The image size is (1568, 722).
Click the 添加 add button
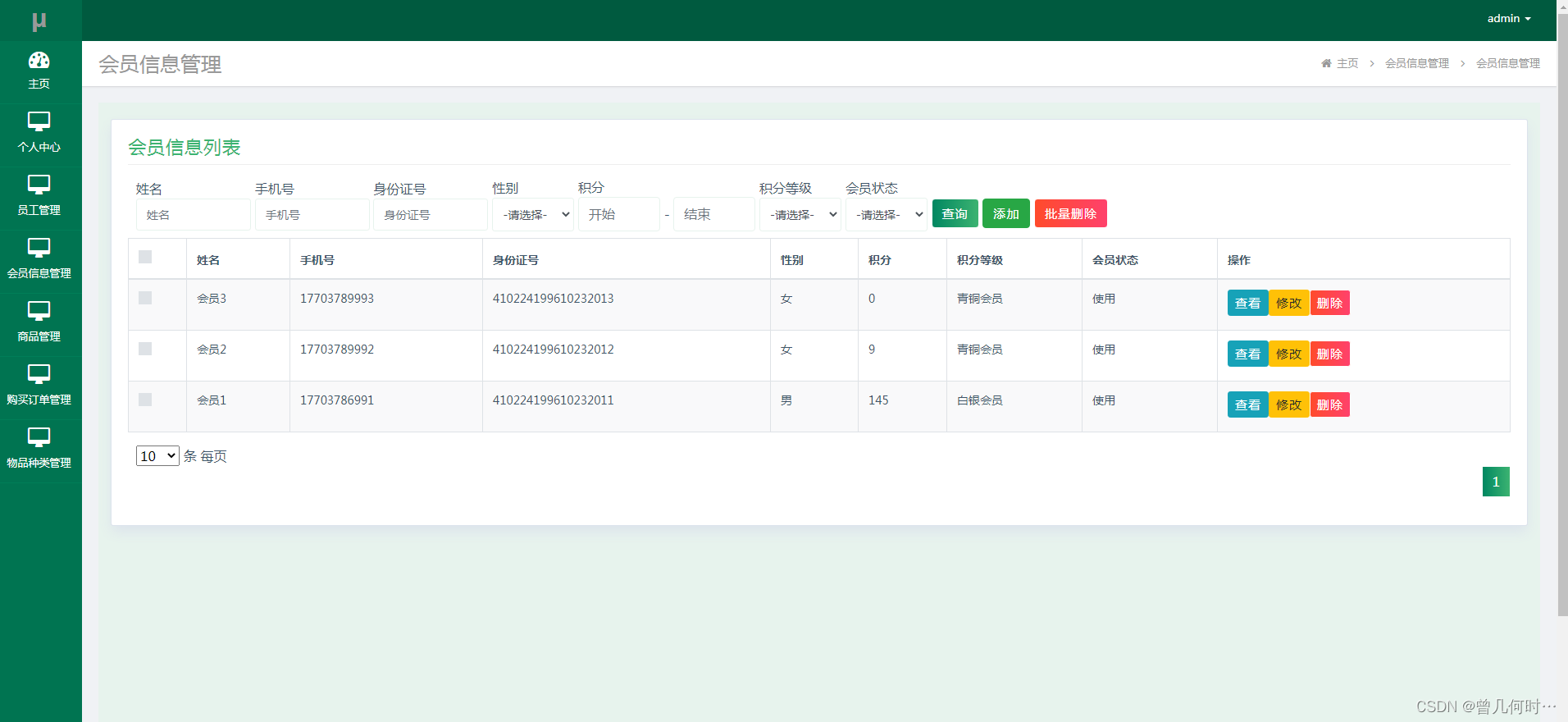(x=1005, y=213)
